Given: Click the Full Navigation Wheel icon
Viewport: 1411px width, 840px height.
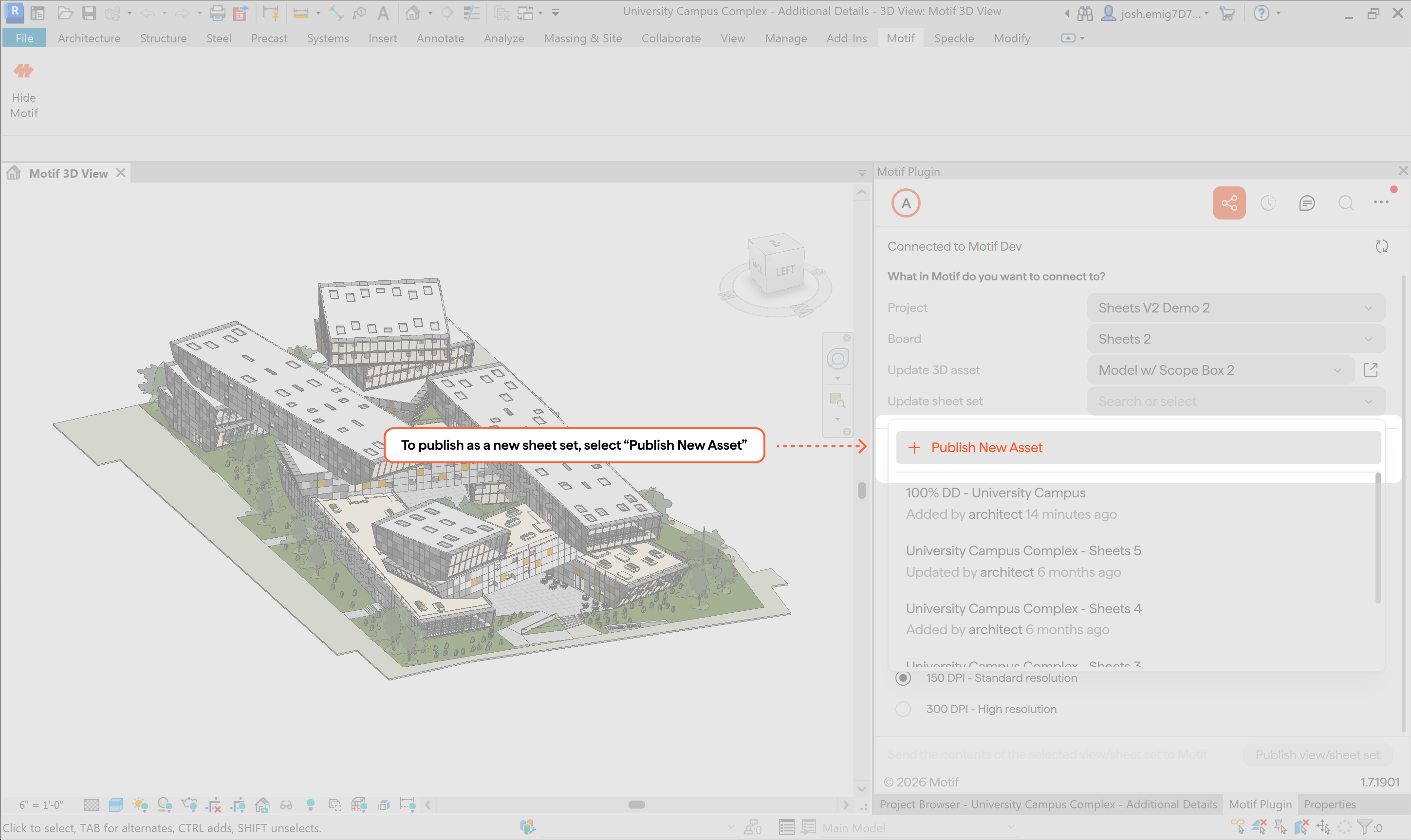Looking at the screenshot, I should (x=837, y=358).
